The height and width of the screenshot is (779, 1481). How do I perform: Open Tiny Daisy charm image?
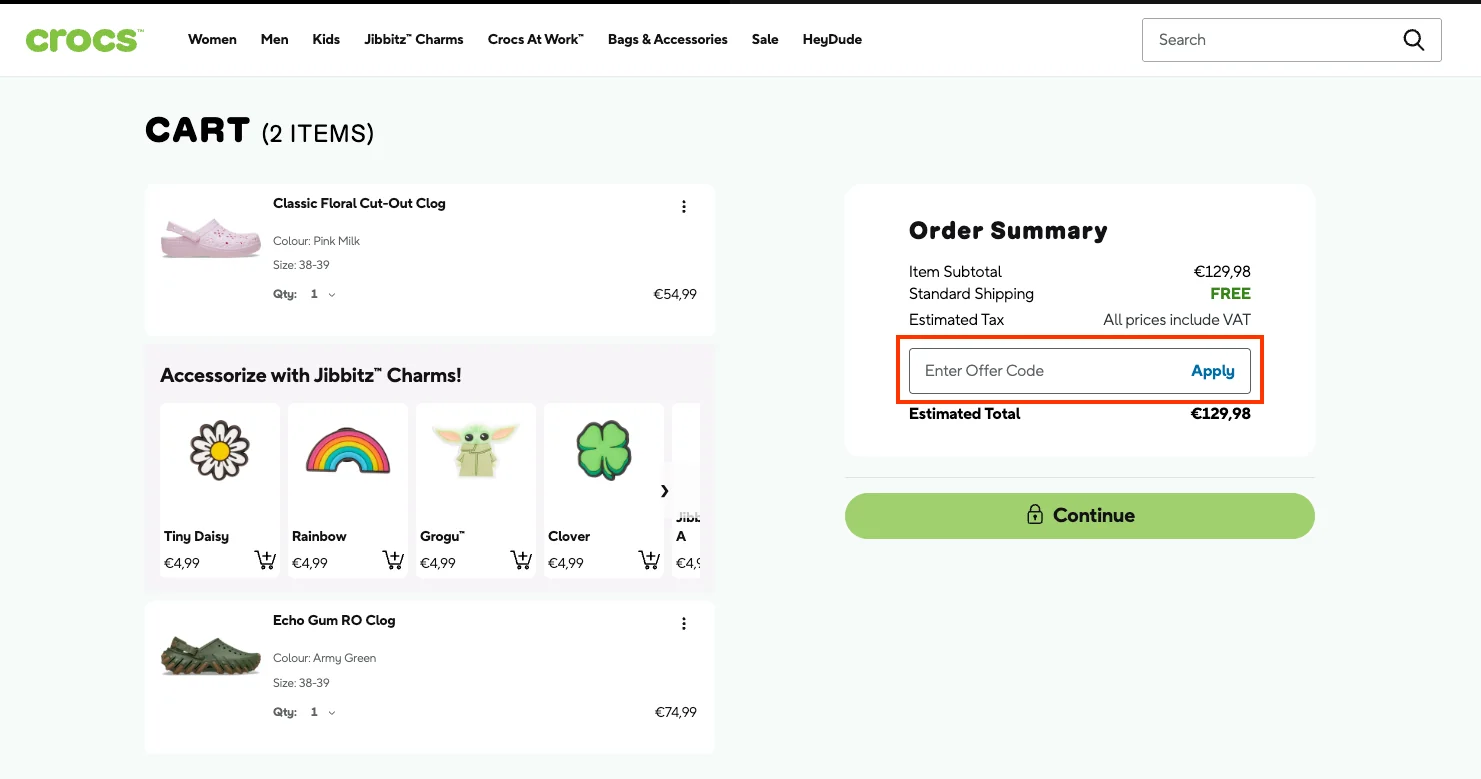[x=220, y=451]
